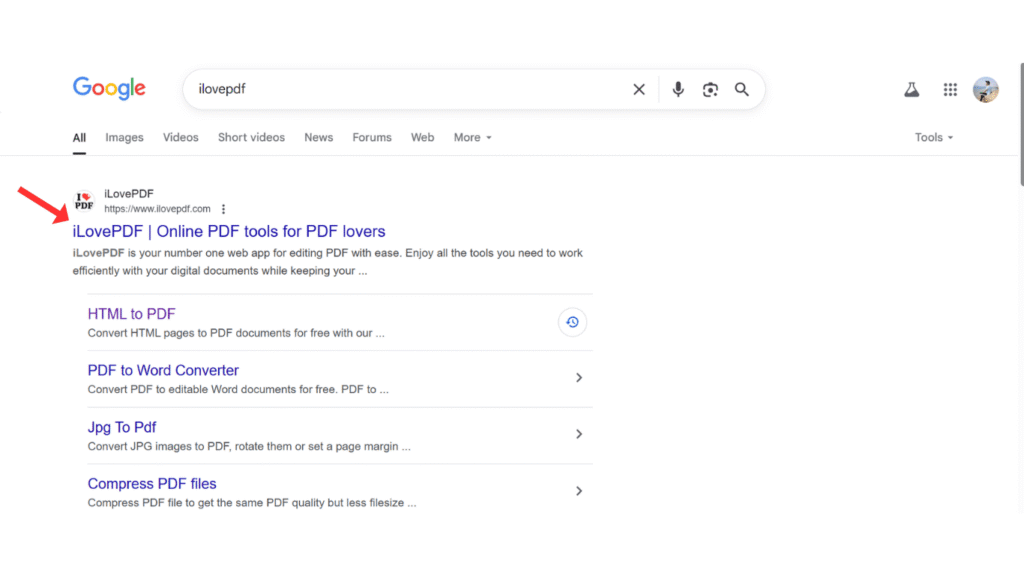Submit search with magnifying glass icon
Image resolution: width=1024 pixels, height=576 pixels.
click(x=741, y=89)
